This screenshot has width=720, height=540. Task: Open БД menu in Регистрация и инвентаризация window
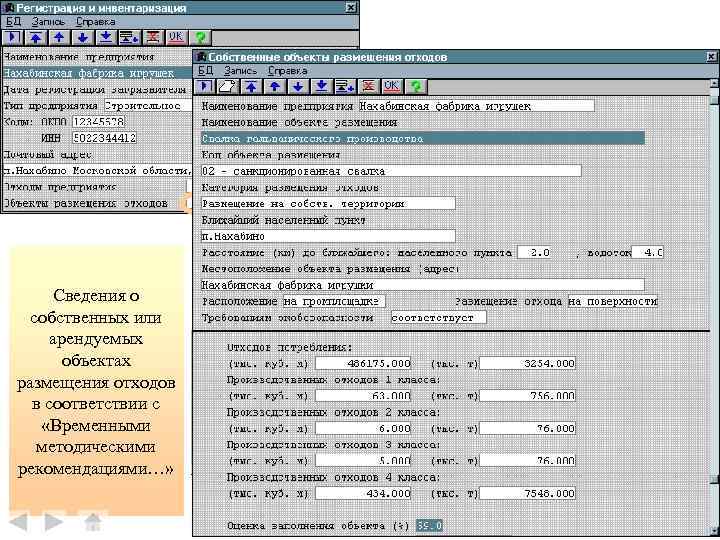click(13, 22)
